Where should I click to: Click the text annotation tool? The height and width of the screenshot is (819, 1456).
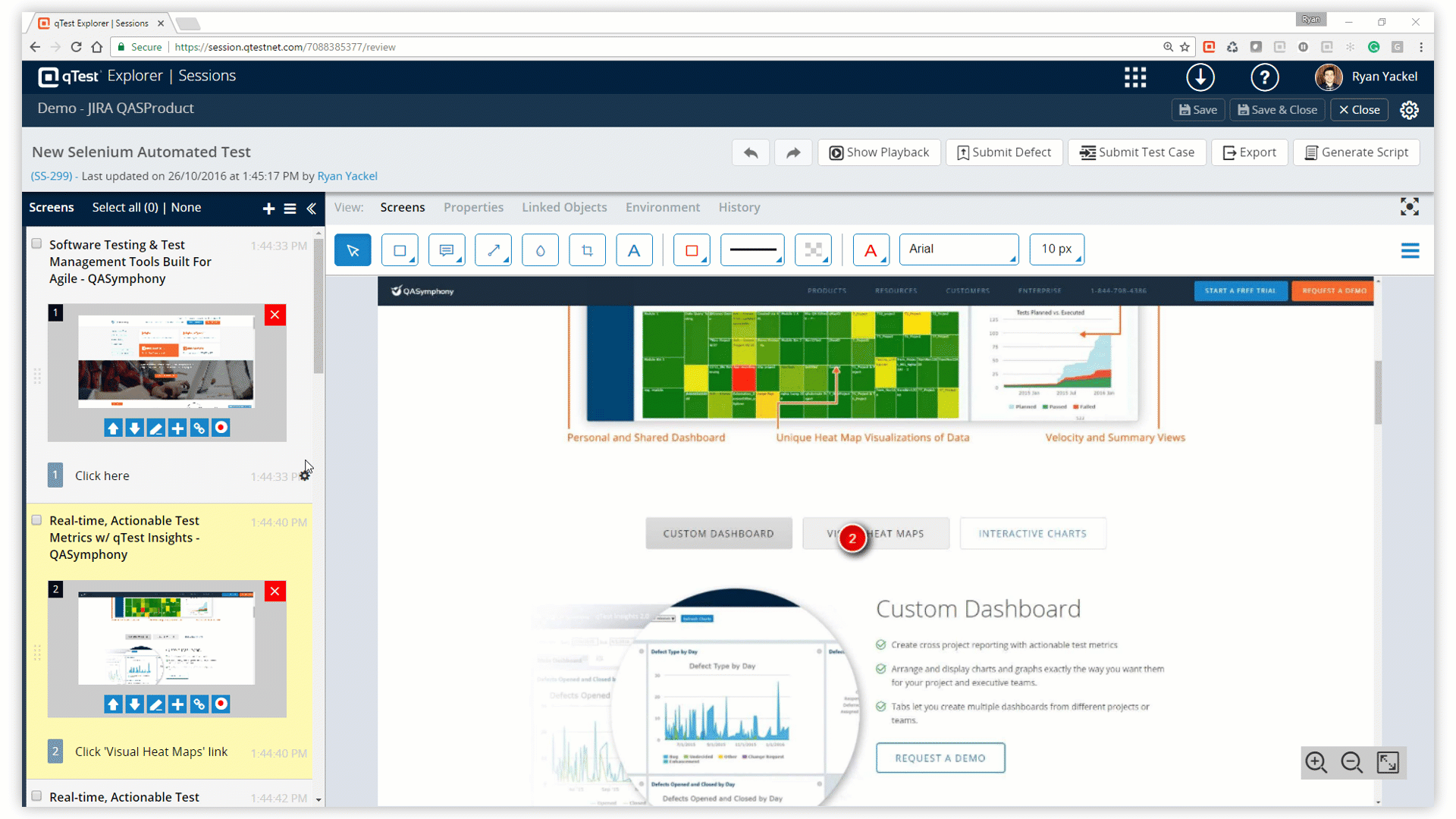634,250
